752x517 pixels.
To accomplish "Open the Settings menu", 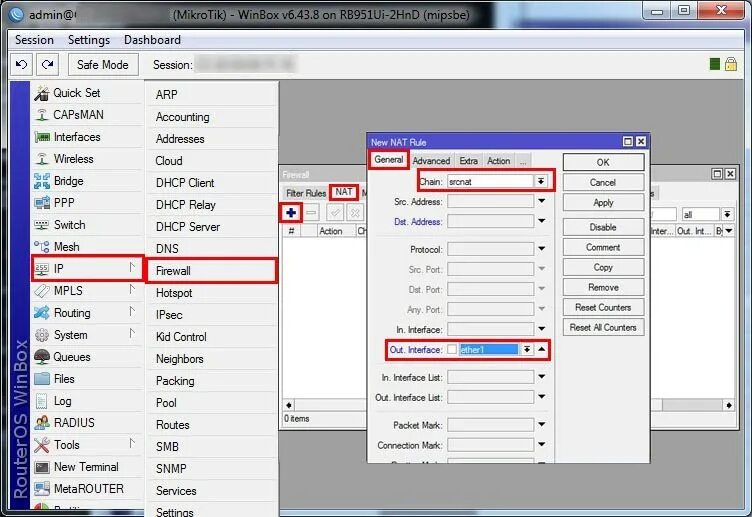I will pyautogui.click(x=89, y=40).
